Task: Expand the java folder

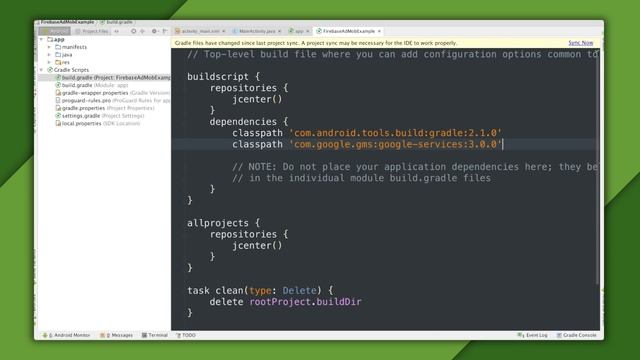Action: click(x=49, y=55)
